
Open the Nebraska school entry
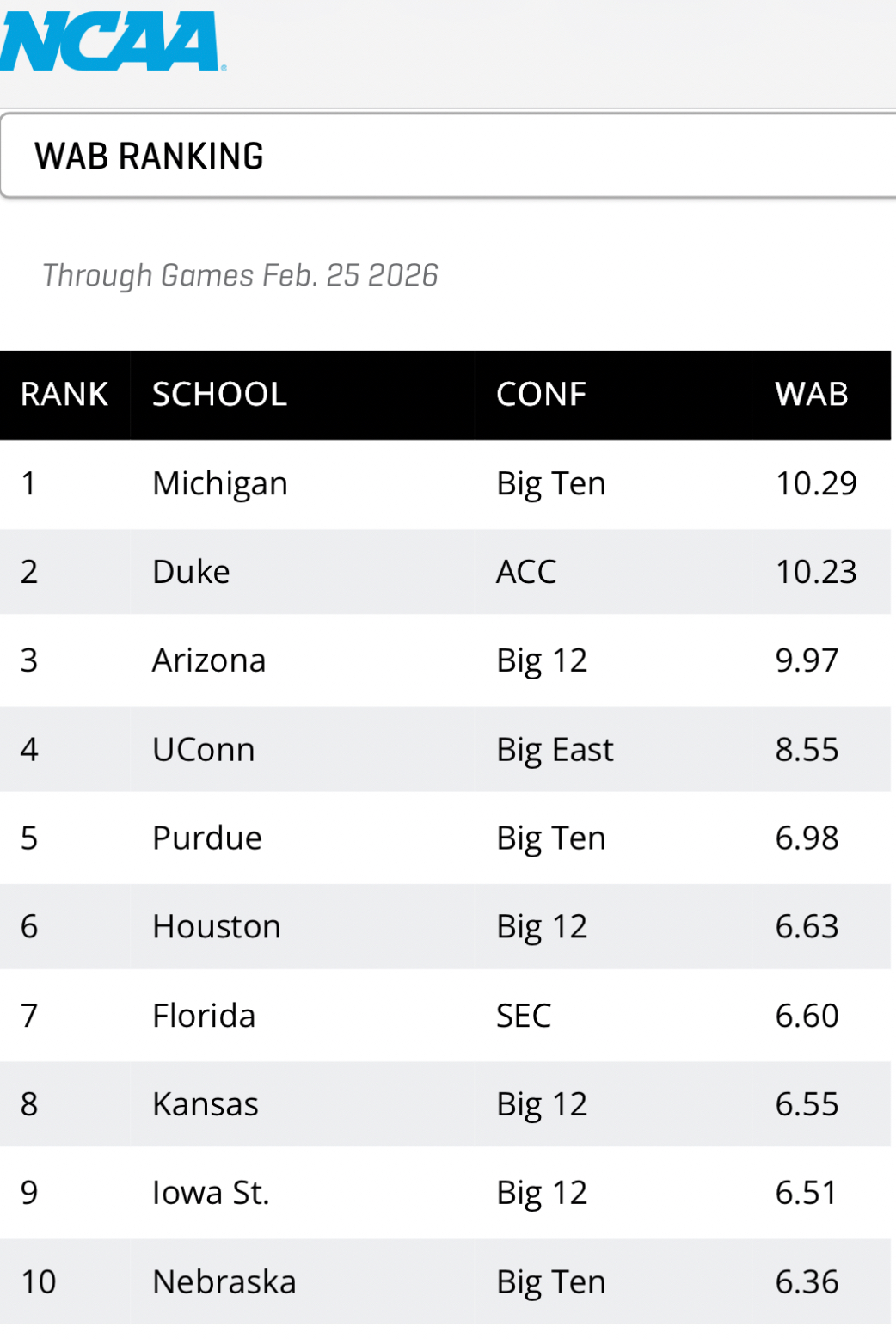[224, 1282]
